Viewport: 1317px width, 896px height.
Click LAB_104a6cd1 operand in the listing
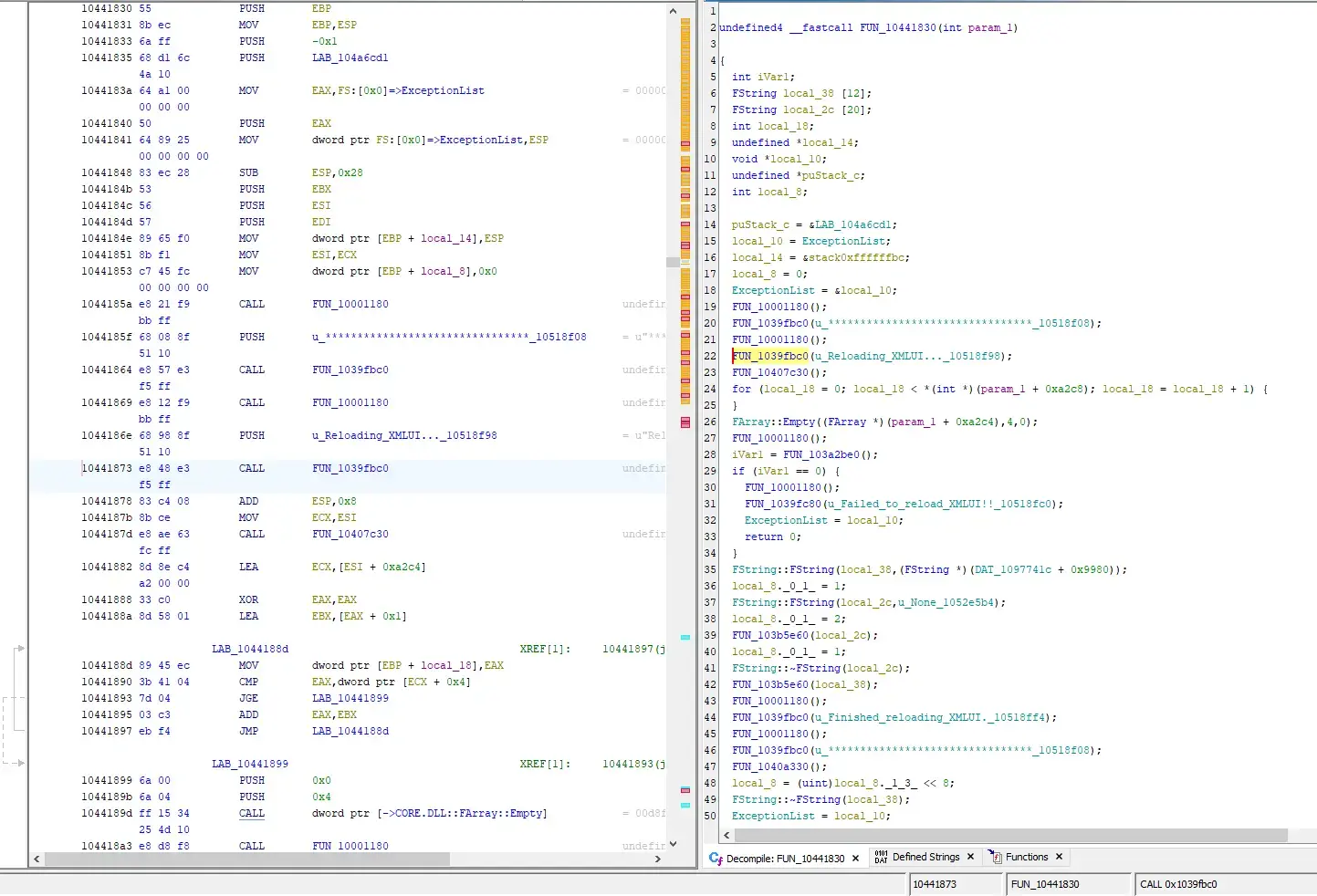point(350,57)
